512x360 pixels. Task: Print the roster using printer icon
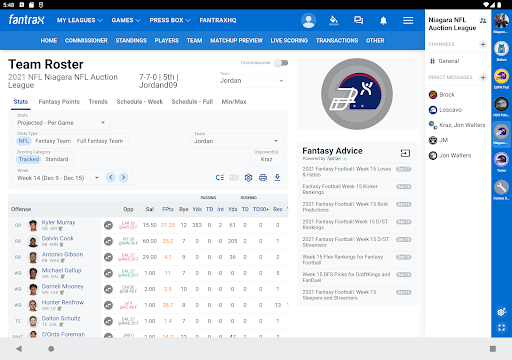click(263, 178)
